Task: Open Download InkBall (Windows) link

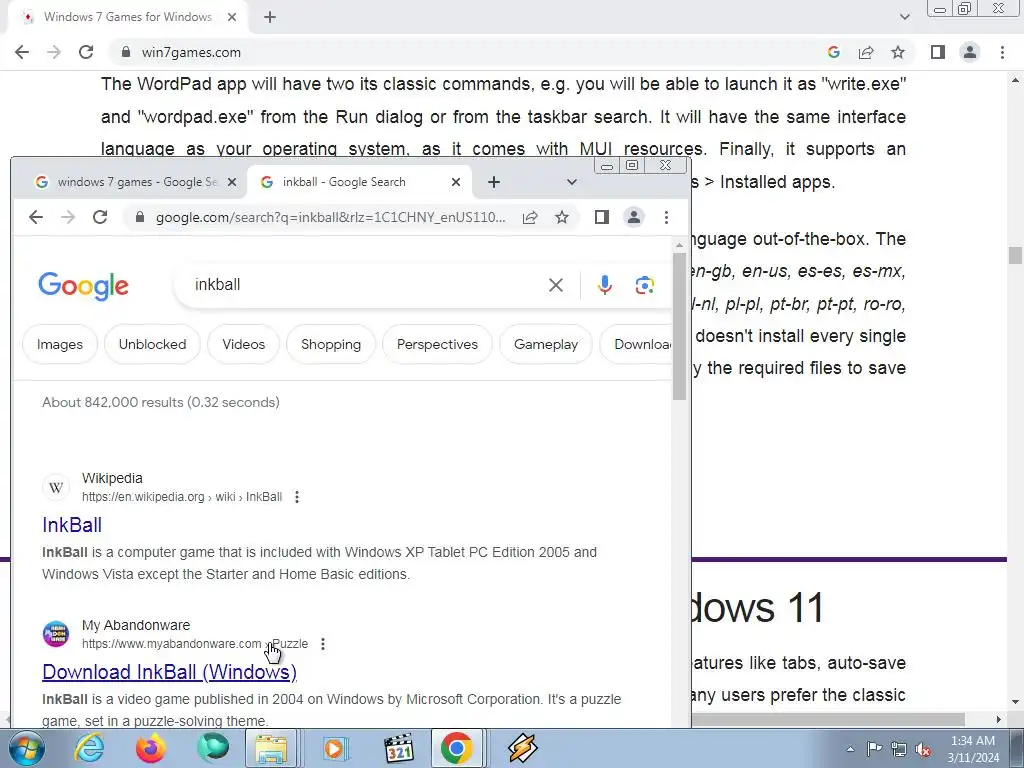Action: (169, 672)
